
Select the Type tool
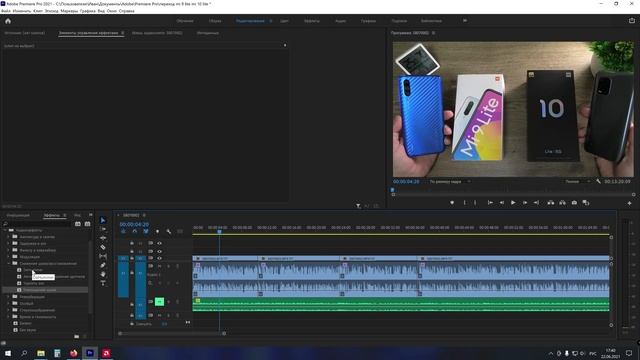pos(103,283)
